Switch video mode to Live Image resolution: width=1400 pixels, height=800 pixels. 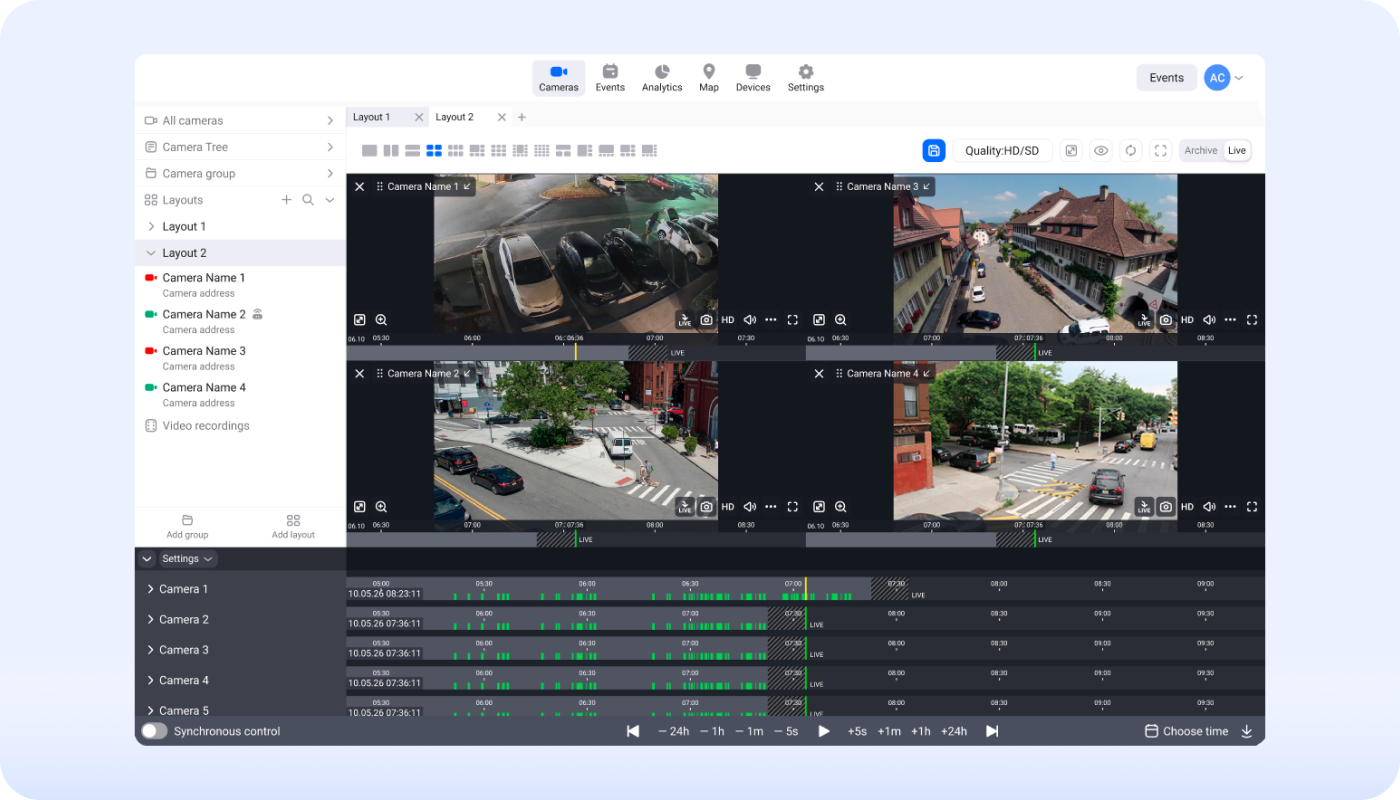(1237, 151)
